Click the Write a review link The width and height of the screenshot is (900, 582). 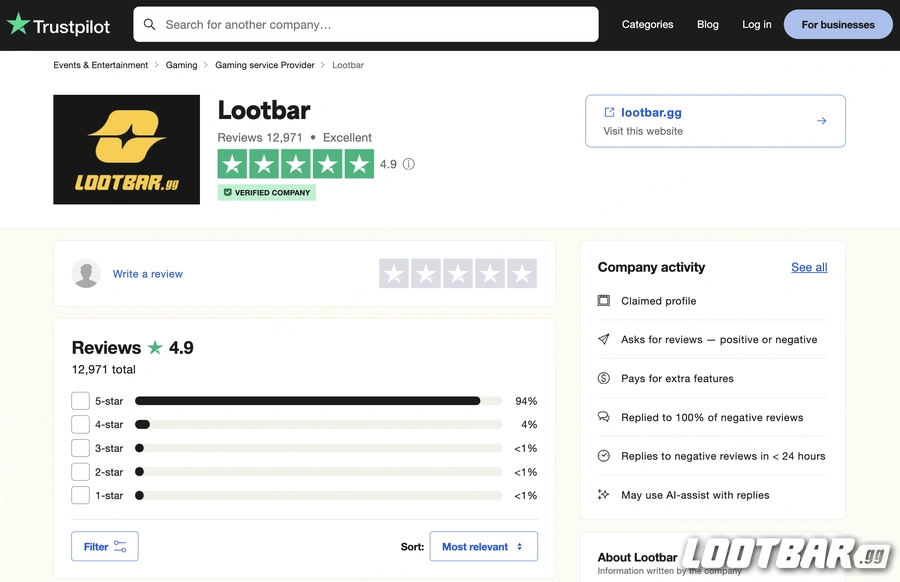(148, 274)
